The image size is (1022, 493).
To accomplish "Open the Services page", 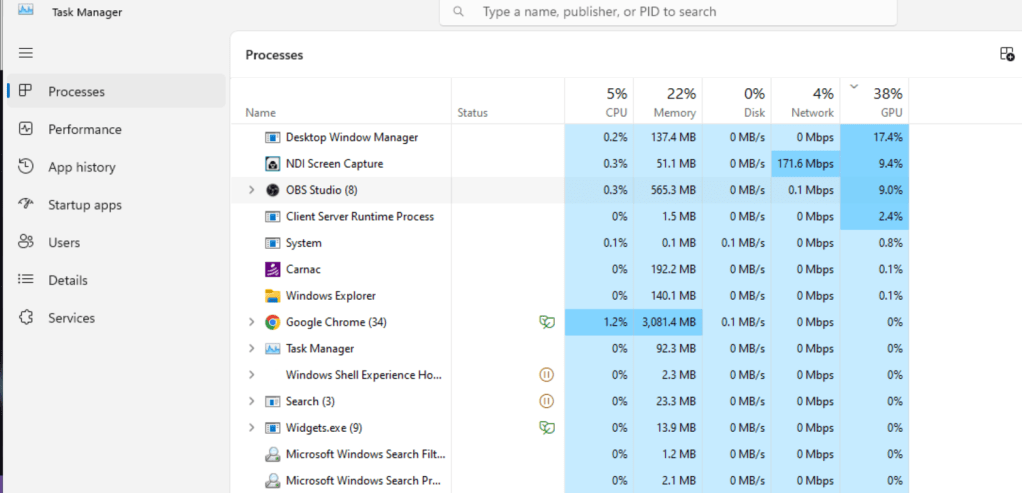I will (x=116, y=318).
